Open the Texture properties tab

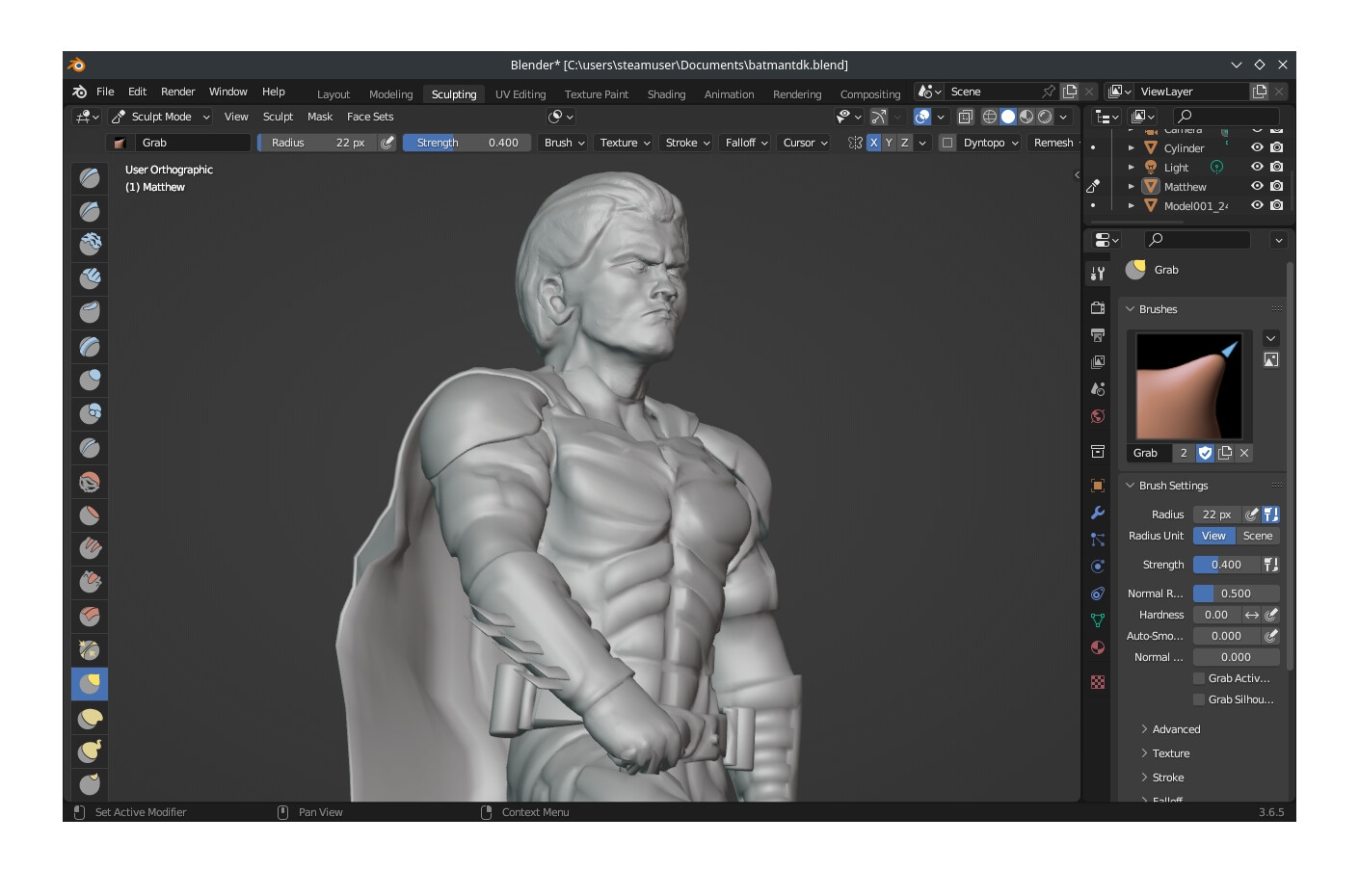[1098, 682]
